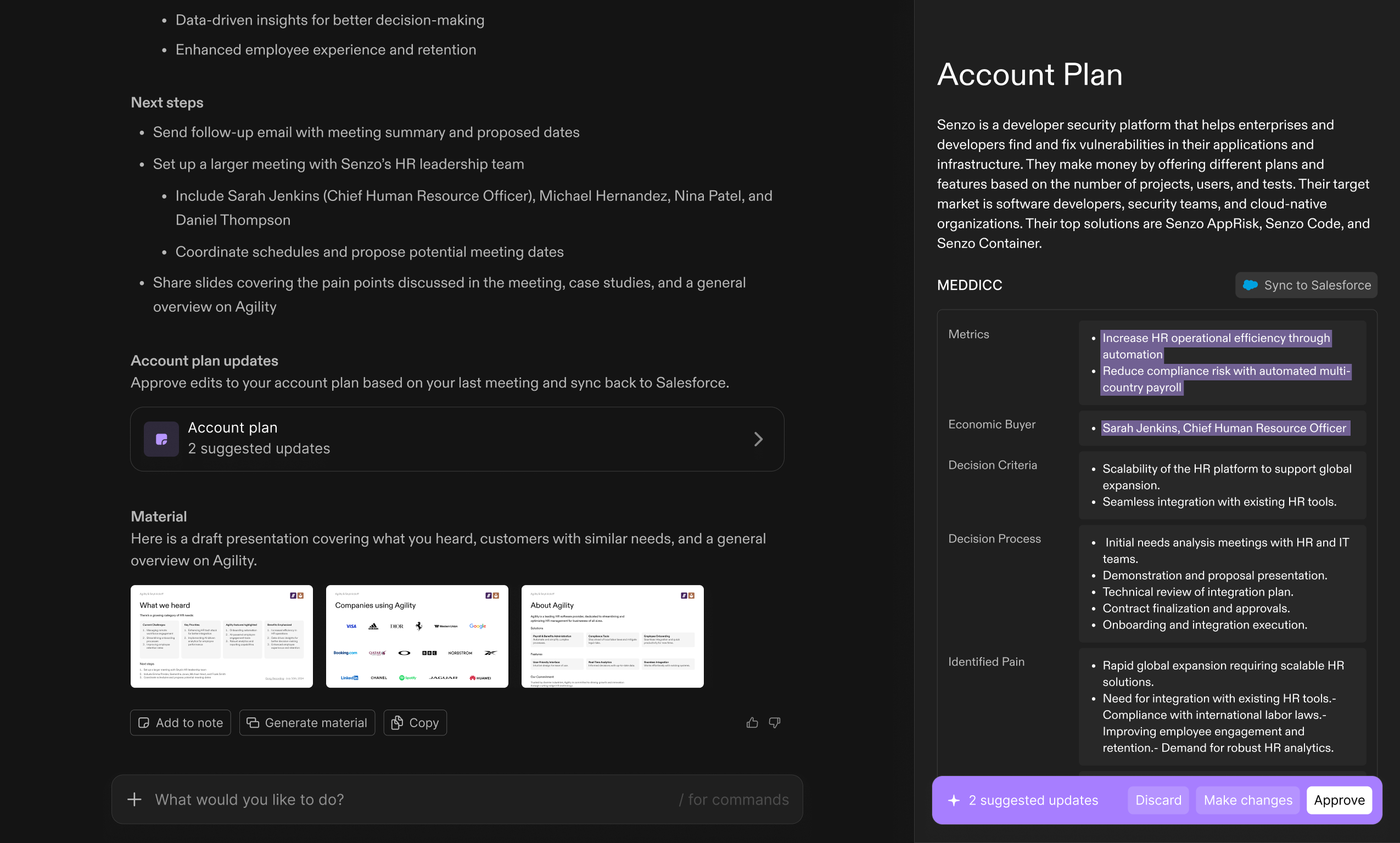Copy the response content
The image size is (1400, 843).
click(416, 723)
